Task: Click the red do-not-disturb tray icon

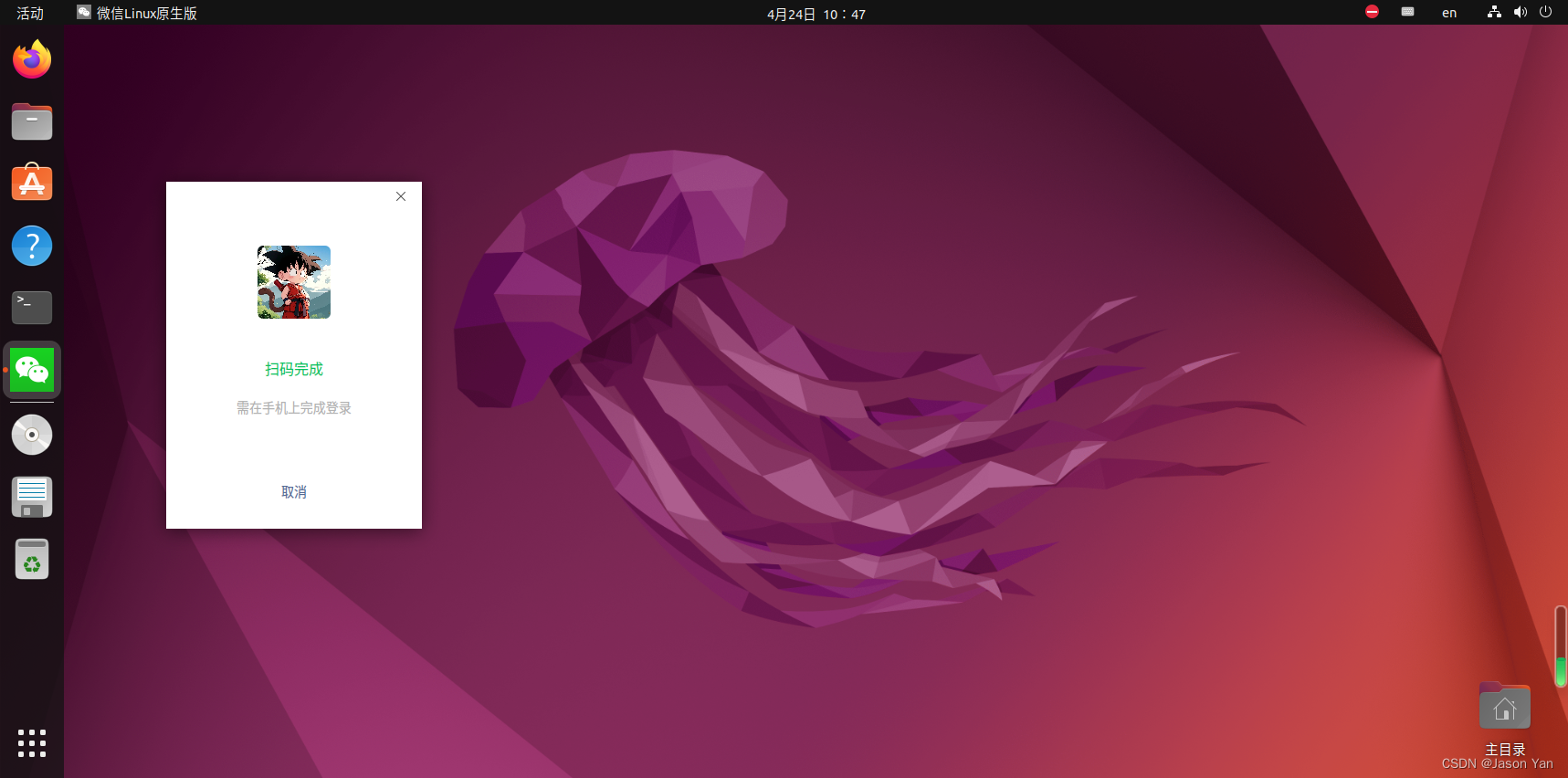Action: click(1372, 12)
